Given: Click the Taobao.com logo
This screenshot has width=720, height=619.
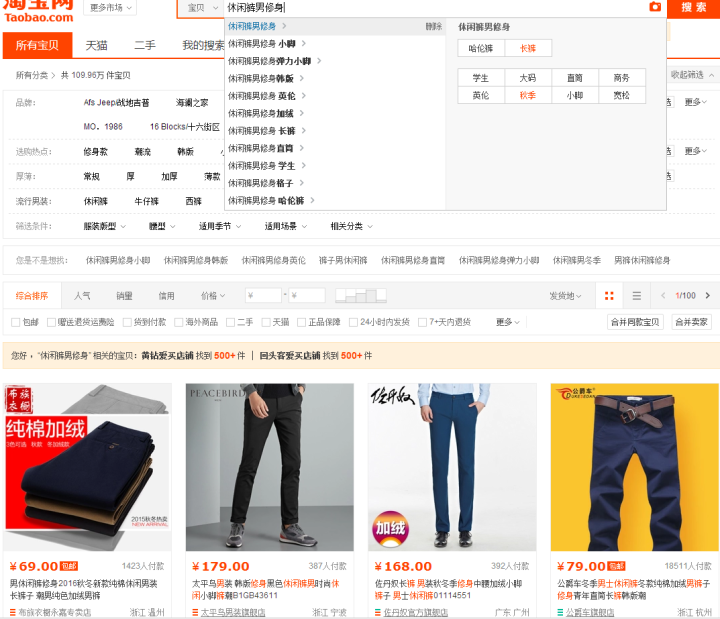Looking at the screenshot, I should 39,11.
